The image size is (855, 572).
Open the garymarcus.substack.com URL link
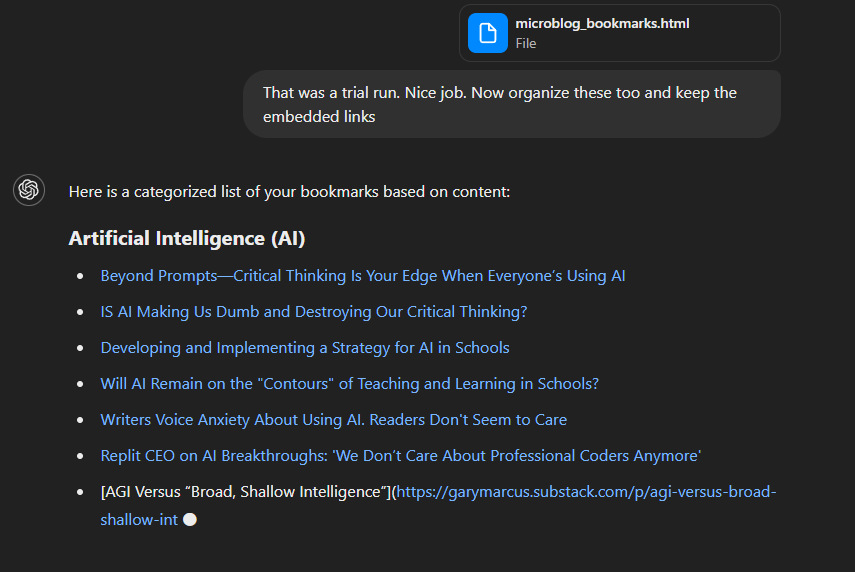pos(586,492)
